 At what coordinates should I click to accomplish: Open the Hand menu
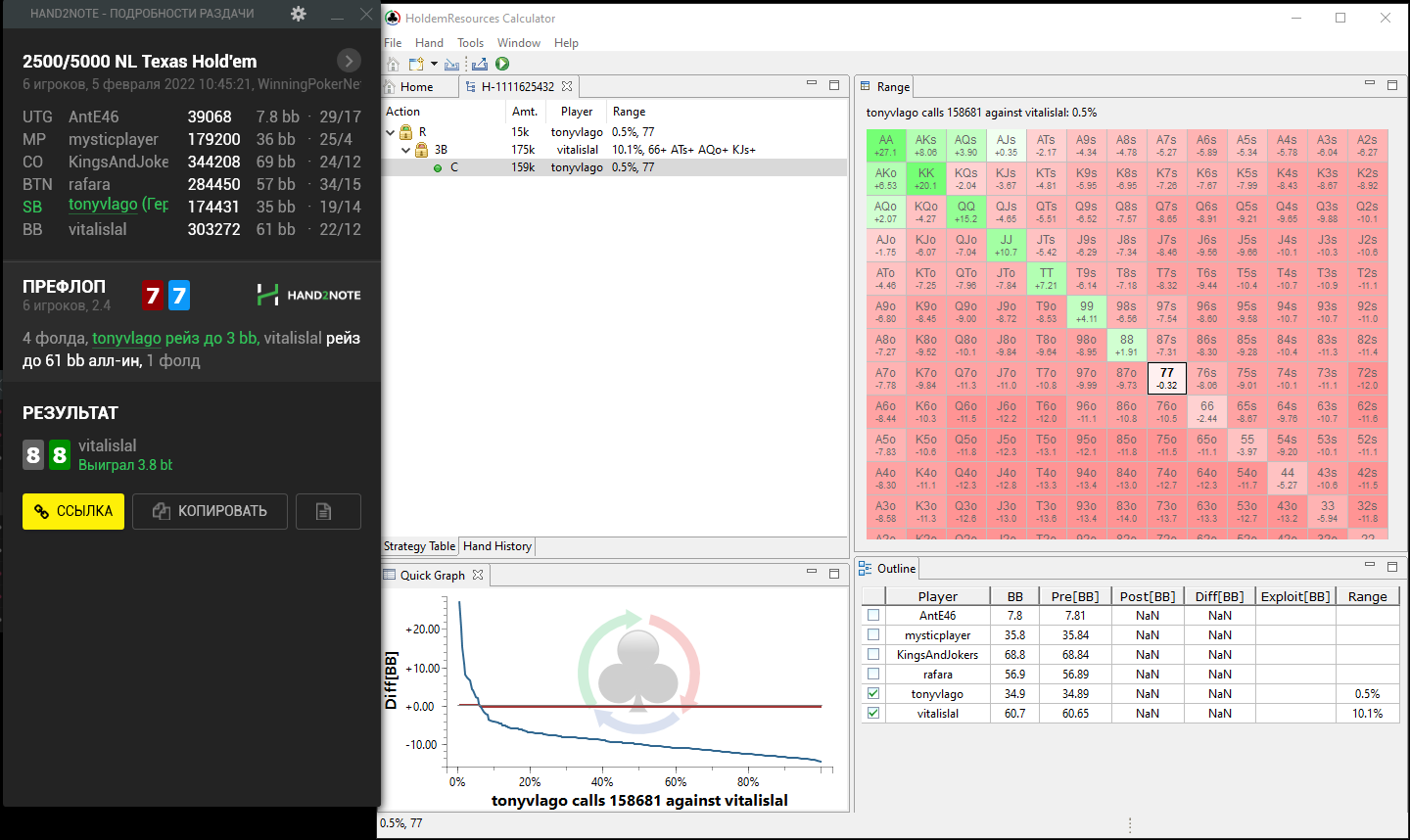pyautogui.click(x=429, y=43)
